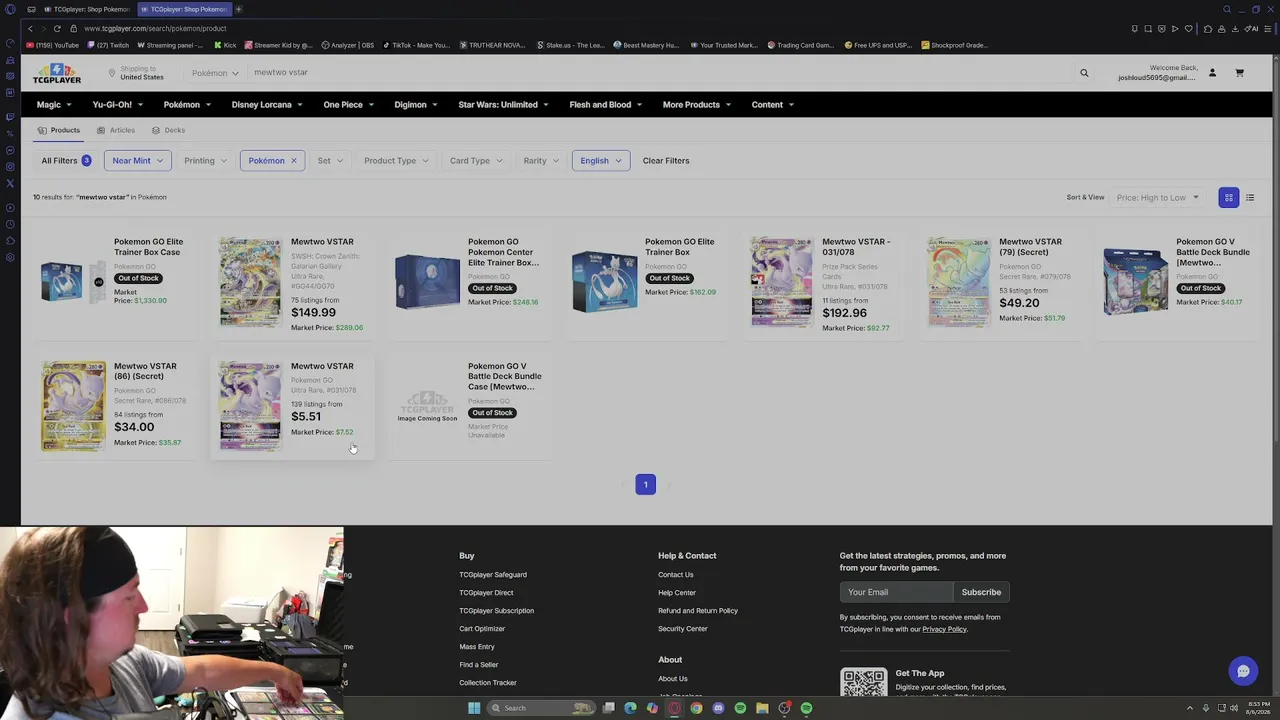Click Clear Filters
The height and width of the screenshot is (720, 1280).
[x=666, y=161]
